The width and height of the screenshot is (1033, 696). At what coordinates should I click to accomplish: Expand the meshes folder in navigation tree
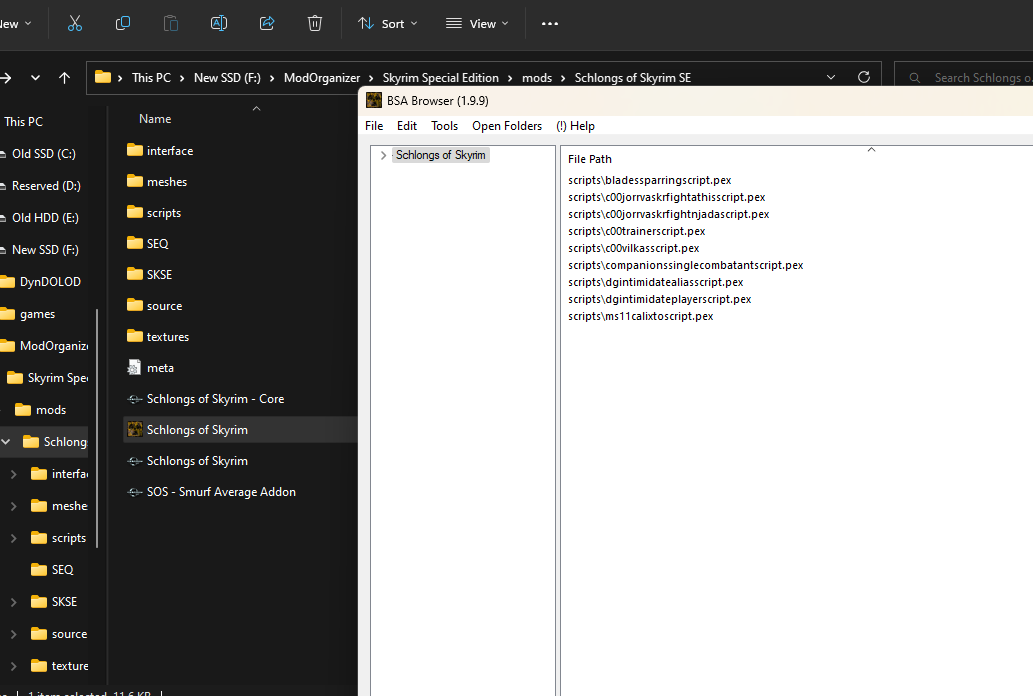[x=13, y=506]
